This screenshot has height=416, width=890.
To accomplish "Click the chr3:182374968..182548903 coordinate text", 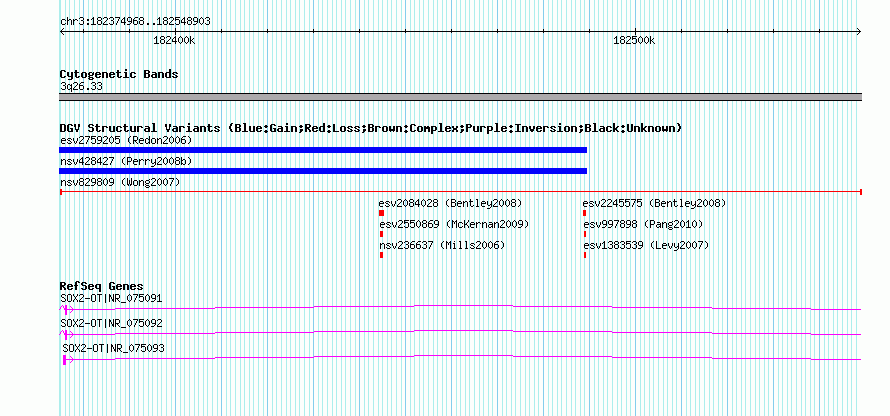I will click(135, 22).
